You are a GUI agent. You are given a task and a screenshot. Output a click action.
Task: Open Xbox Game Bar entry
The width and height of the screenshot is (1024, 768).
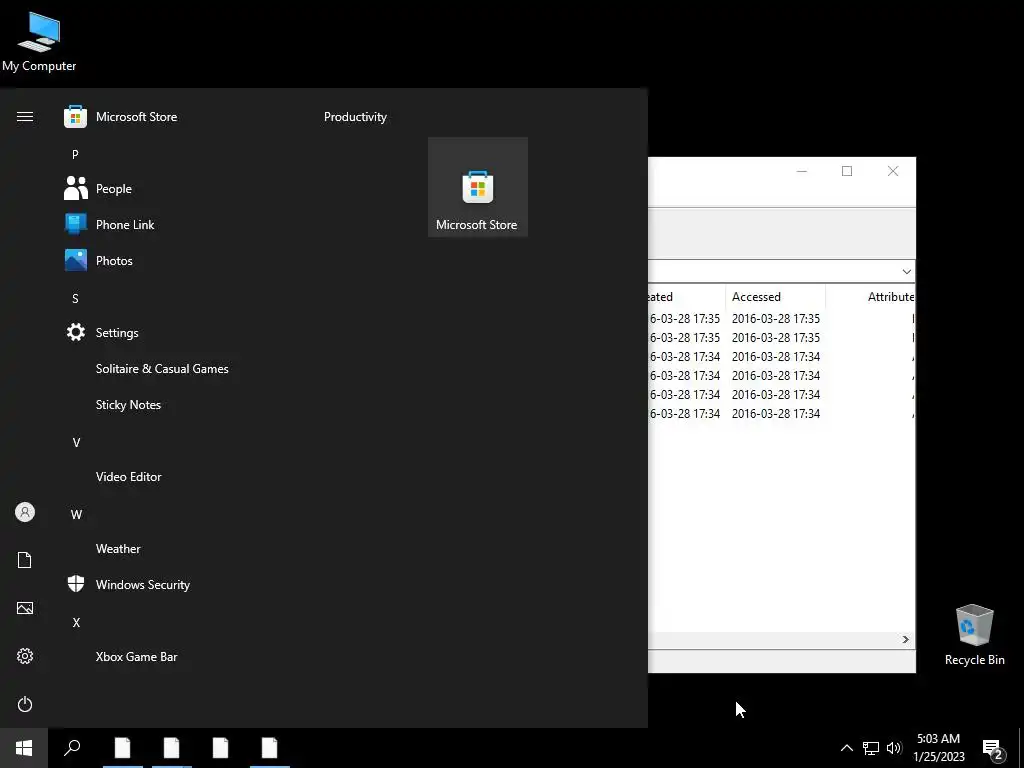(x=136, y=657)
